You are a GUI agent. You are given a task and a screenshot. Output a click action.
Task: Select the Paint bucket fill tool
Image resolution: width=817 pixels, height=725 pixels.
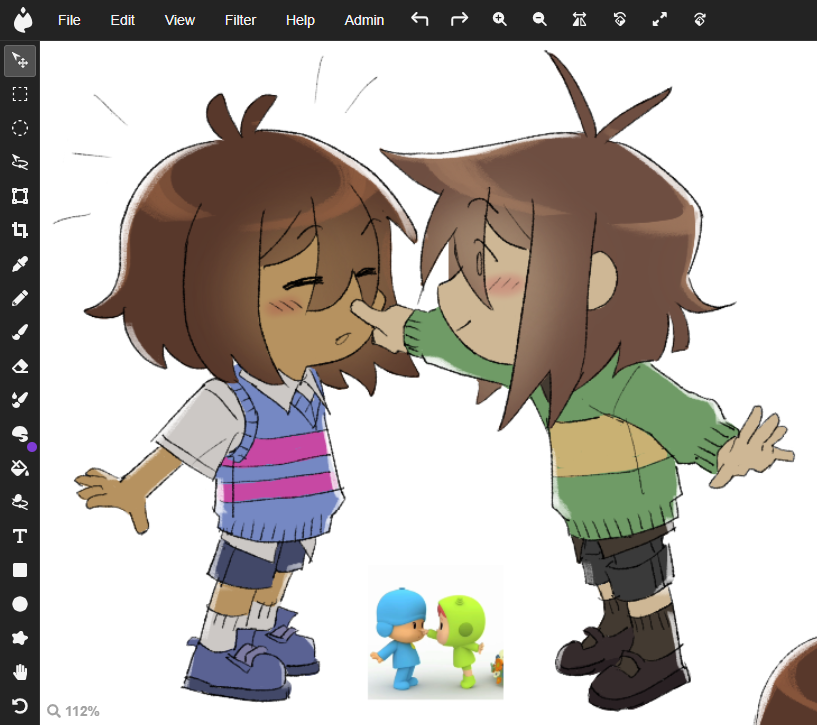click(20, 468)
